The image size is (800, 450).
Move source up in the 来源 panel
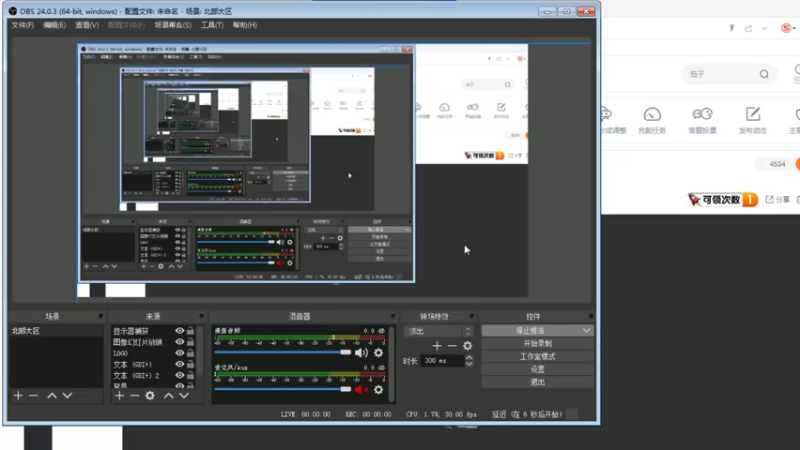tap(169, 395)
